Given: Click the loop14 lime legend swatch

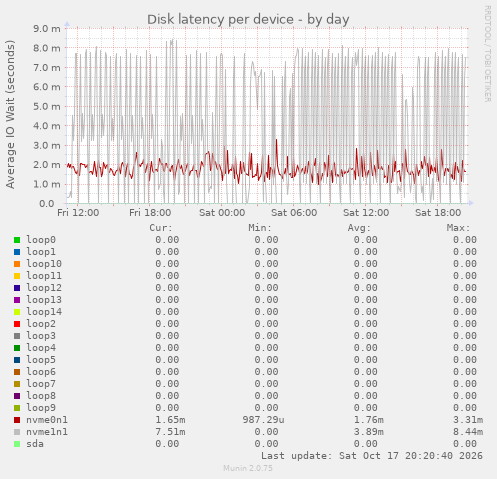Looking at the screenshot, I should [17, 312].
